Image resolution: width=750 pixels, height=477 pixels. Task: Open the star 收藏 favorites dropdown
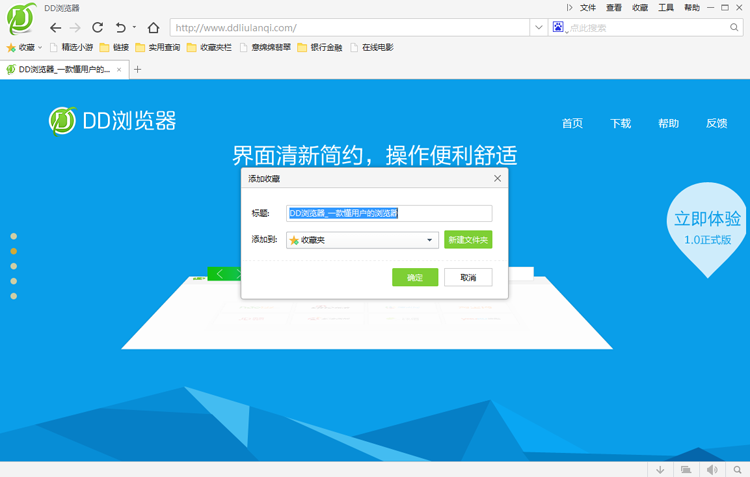click(24, 47)
